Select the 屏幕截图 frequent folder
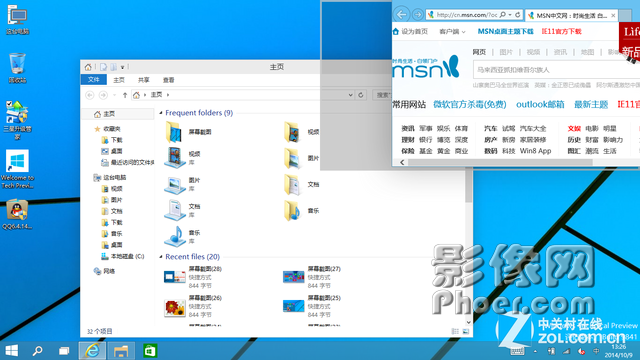 pos(189,132)
